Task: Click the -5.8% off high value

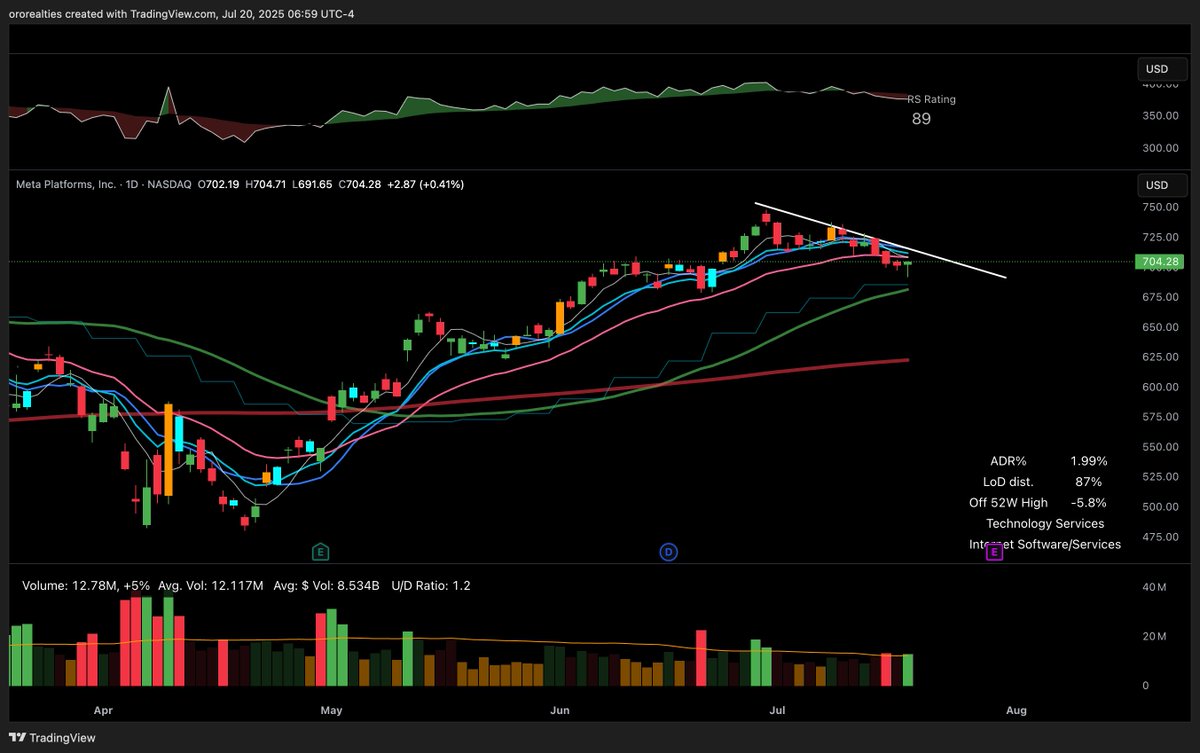Action: 1088,503
